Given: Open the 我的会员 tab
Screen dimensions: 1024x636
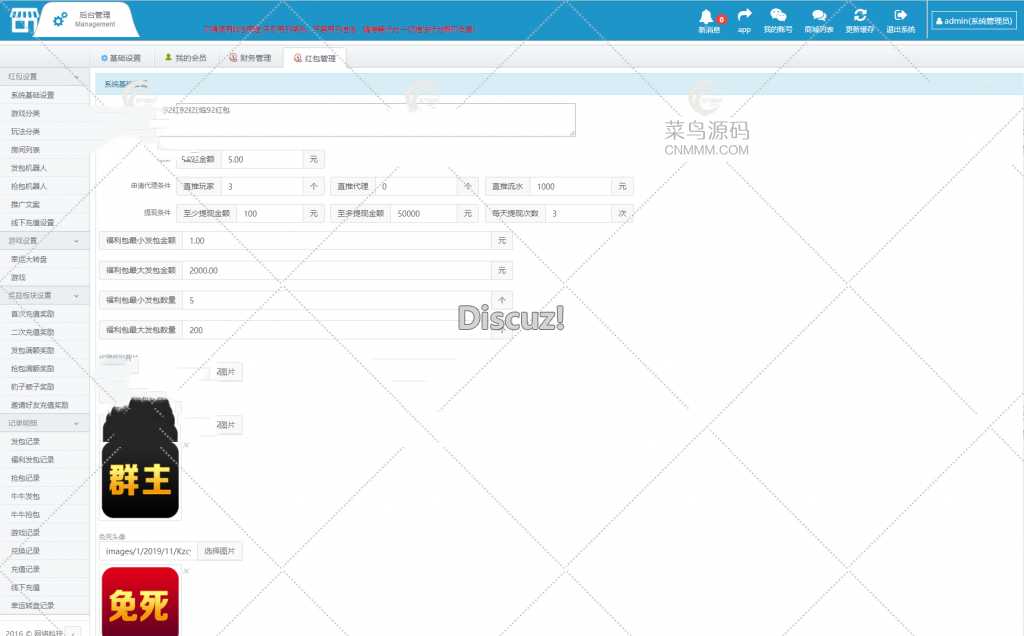Looking at the screenshot, I should click(185, 58).
